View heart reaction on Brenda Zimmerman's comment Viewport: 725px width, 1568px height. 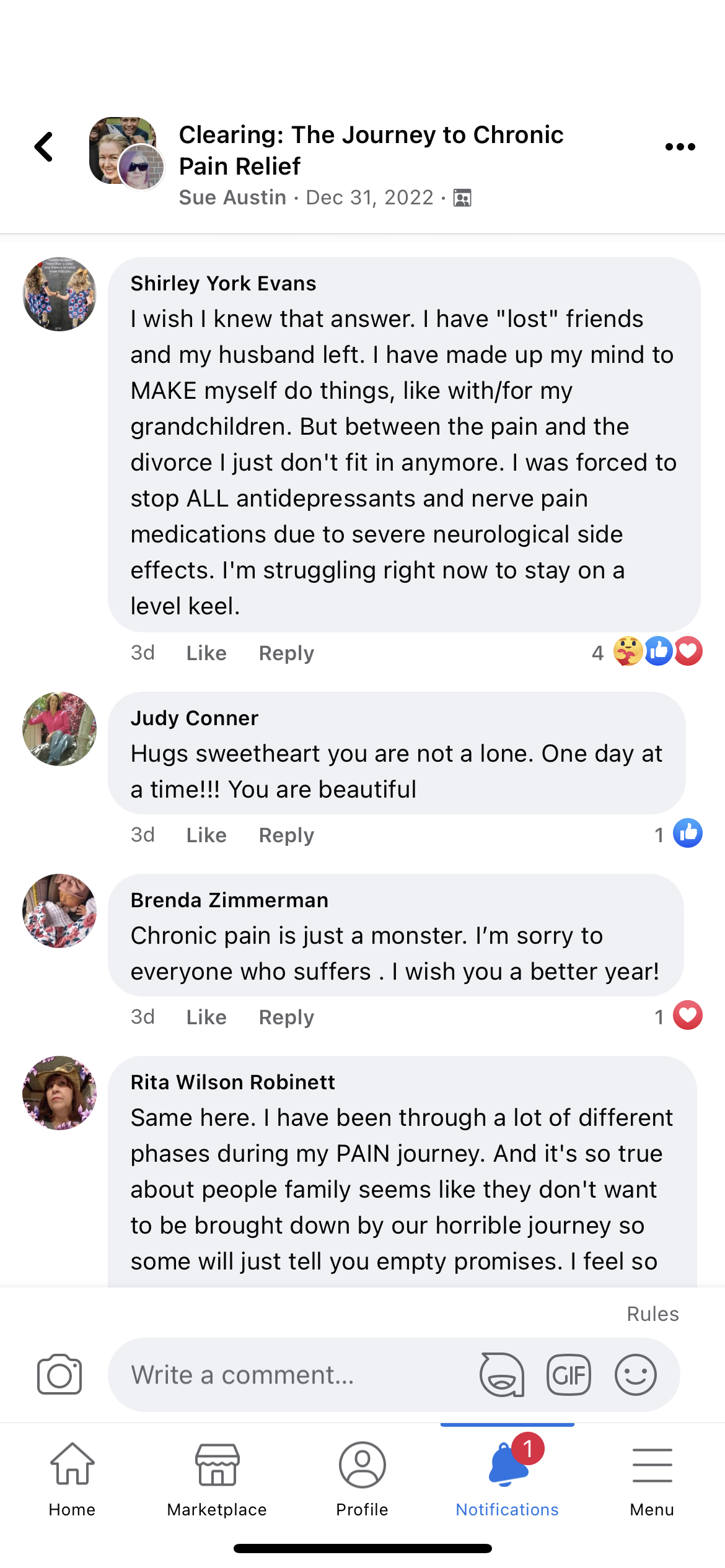(x=687, y=1016)
